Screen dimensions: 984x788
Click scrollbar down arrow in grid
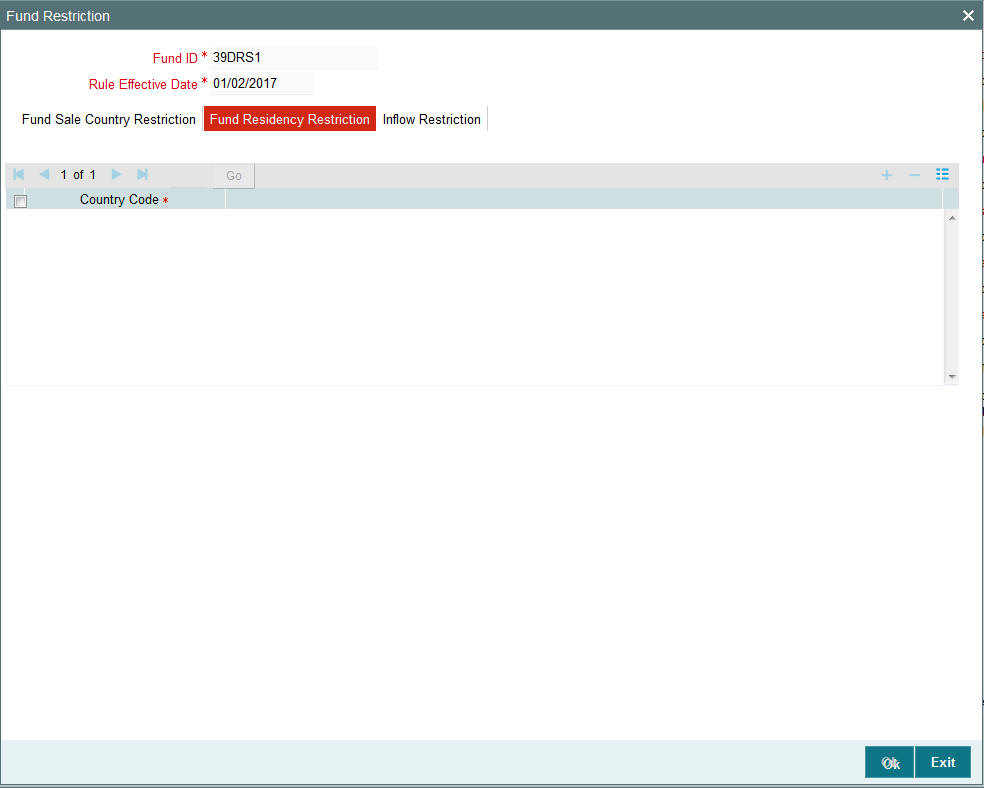952,376
